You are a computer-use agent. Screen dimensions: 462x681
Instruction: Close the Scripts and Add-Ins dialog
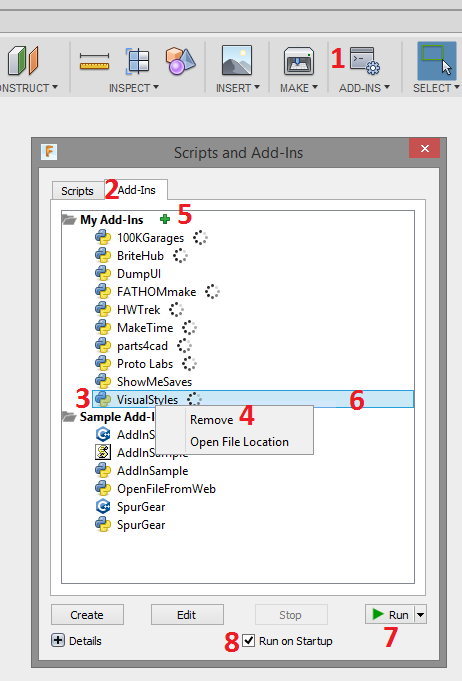pyautogui.click(x=425, y=149)
